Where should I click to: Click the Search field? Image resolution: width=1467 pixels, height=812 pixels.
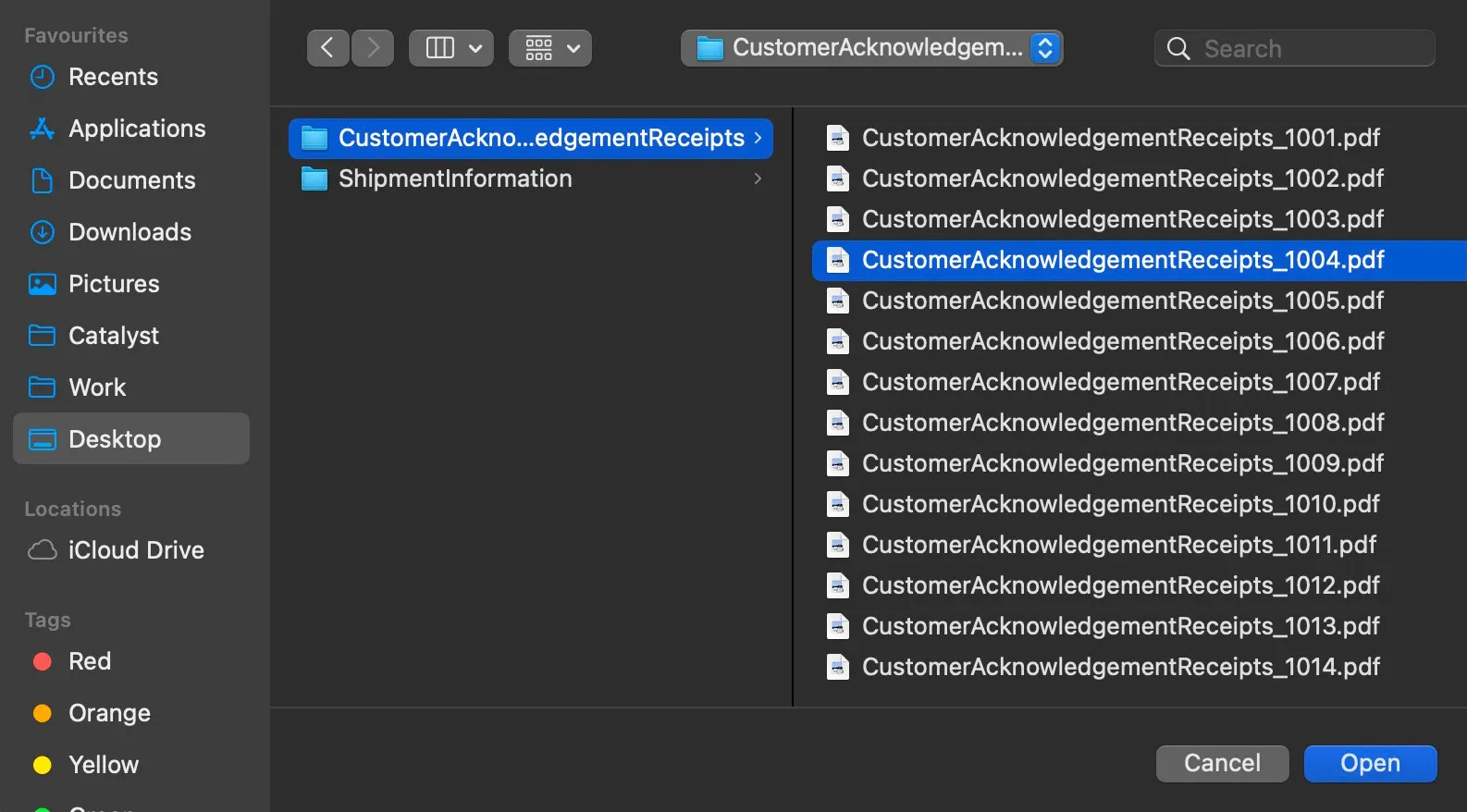pos(1295,48)
